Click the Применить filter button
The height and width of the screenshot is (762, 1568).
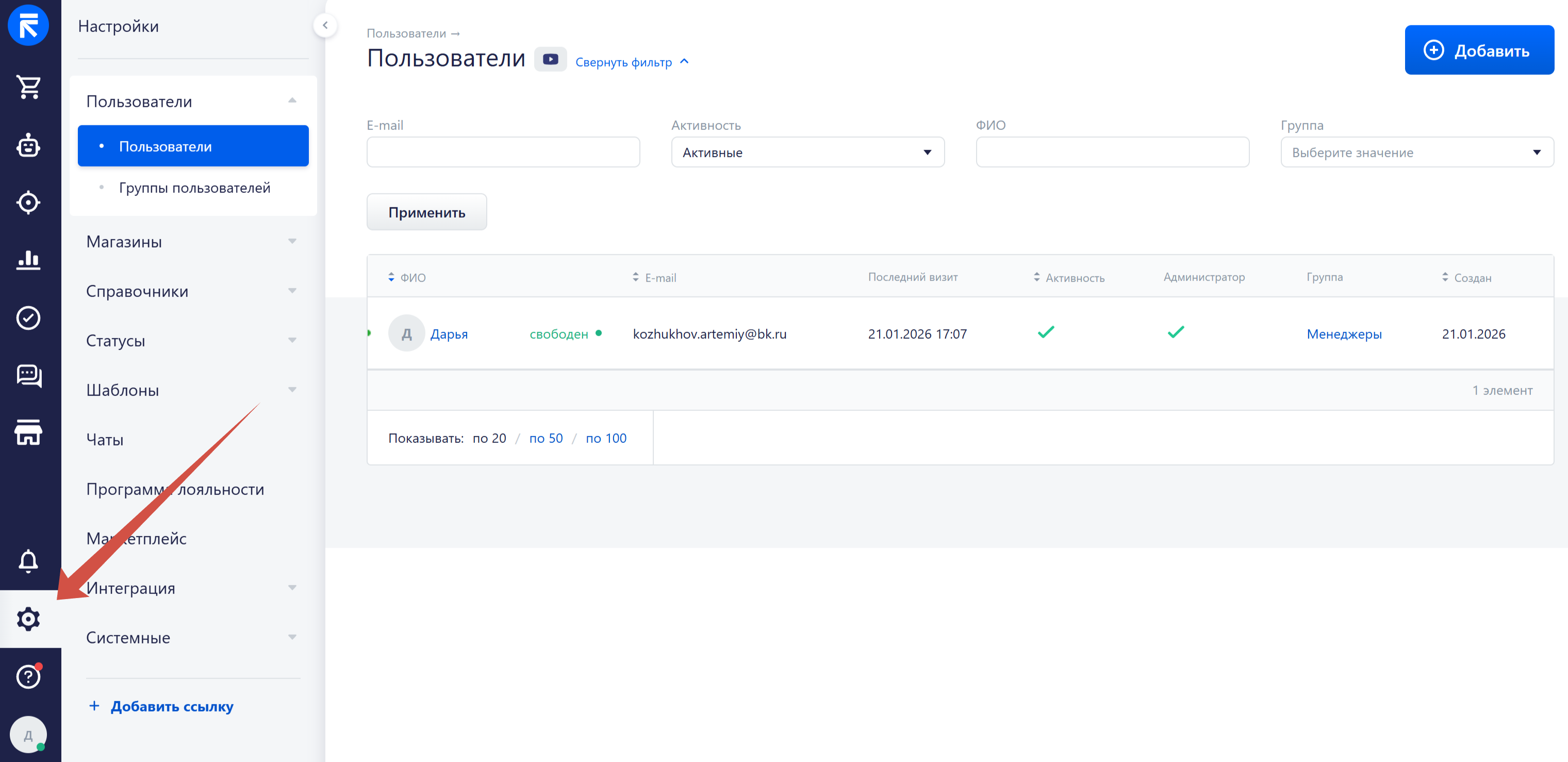coord(426,212)
